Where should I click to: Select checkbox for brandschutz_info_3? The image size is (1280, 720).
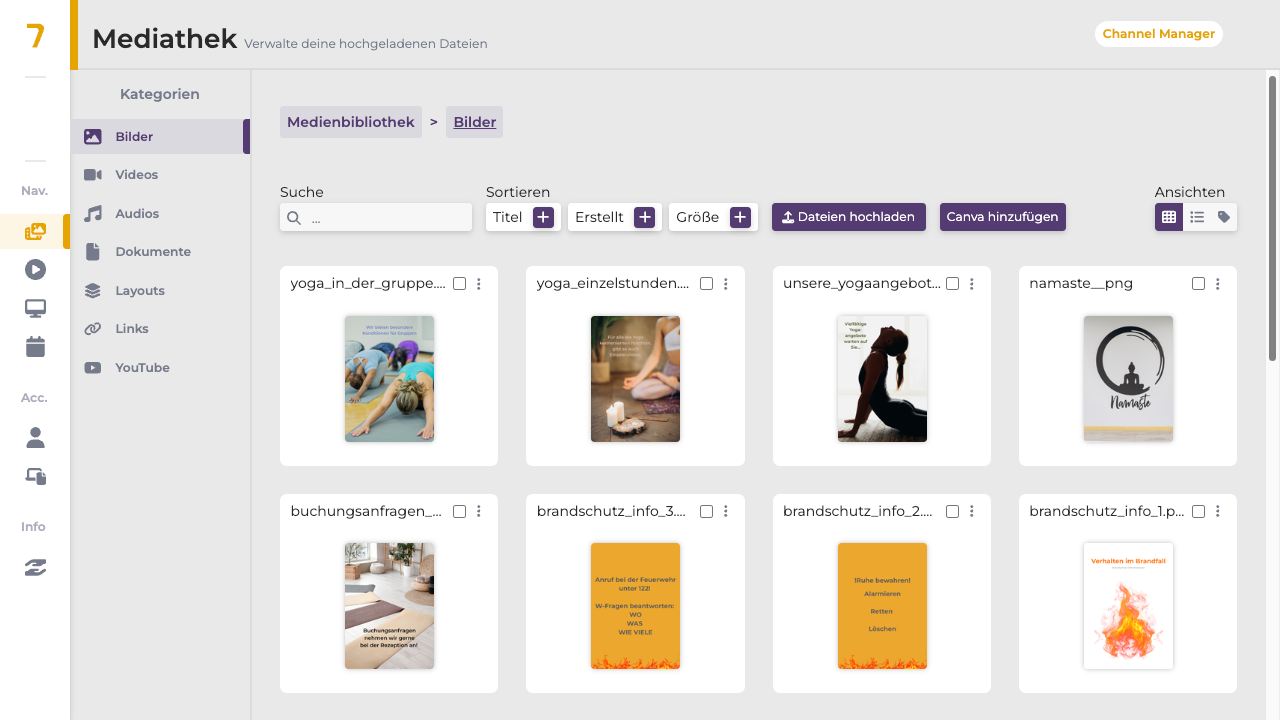[706, 511]
